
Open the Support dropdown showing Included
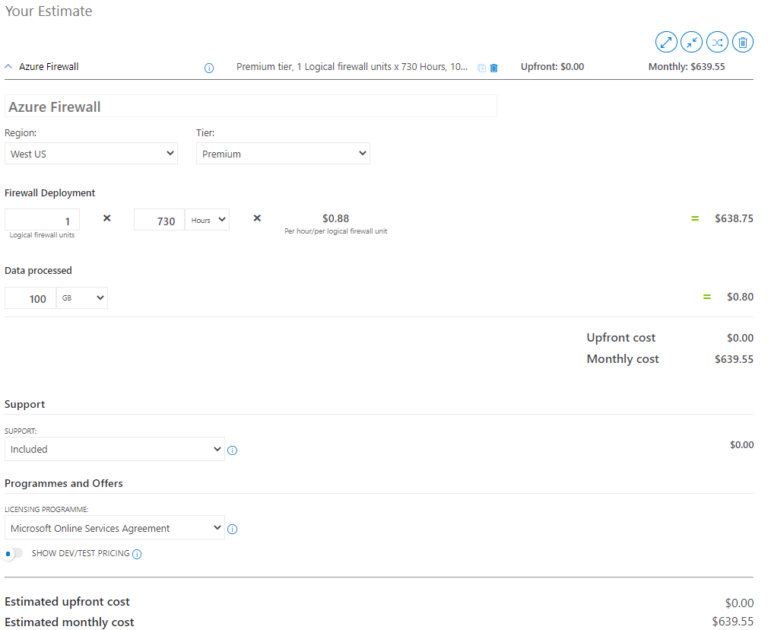(x=115, y=449)
